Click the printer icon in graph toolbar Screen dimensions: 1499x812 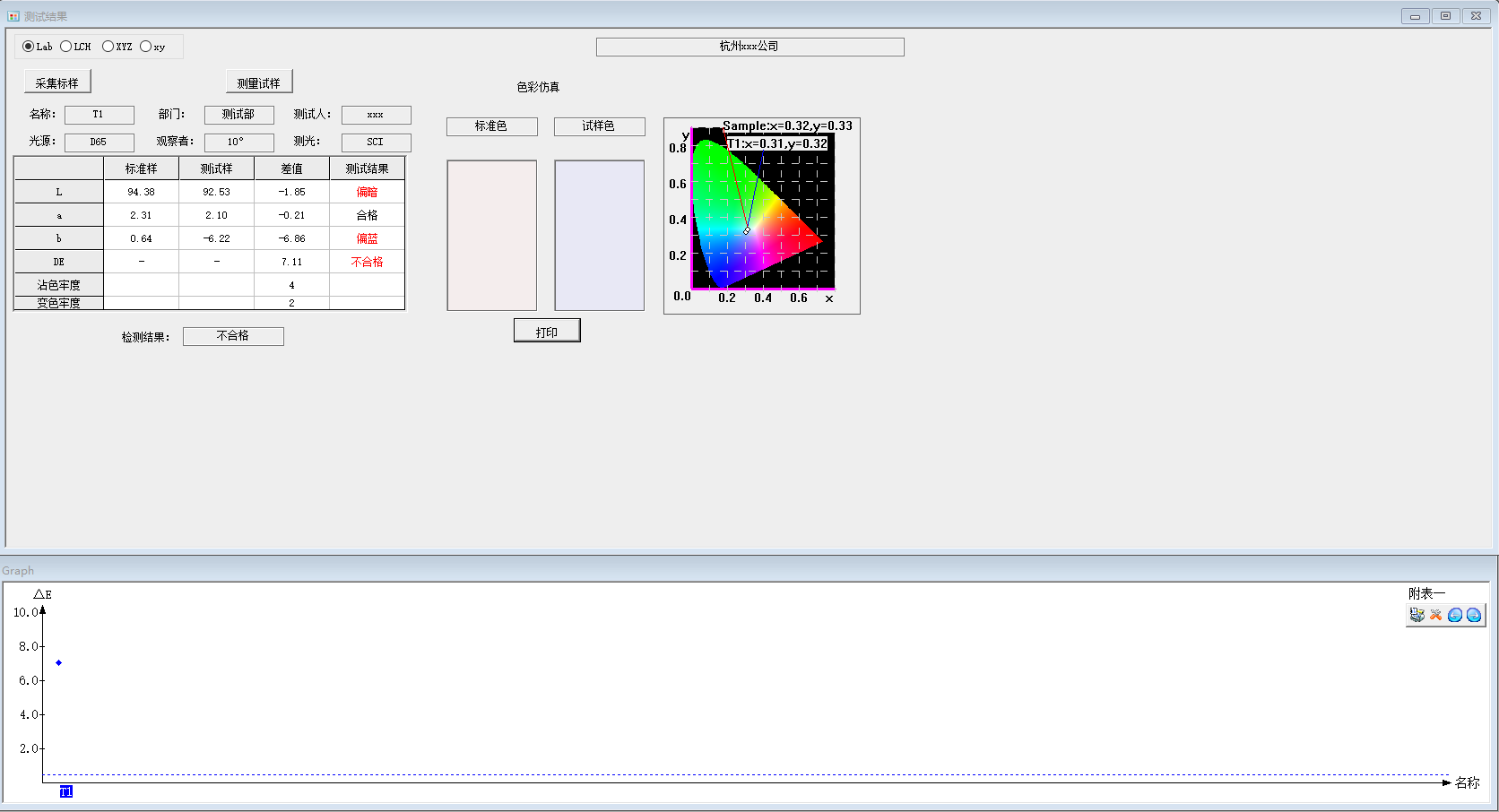1417,615
